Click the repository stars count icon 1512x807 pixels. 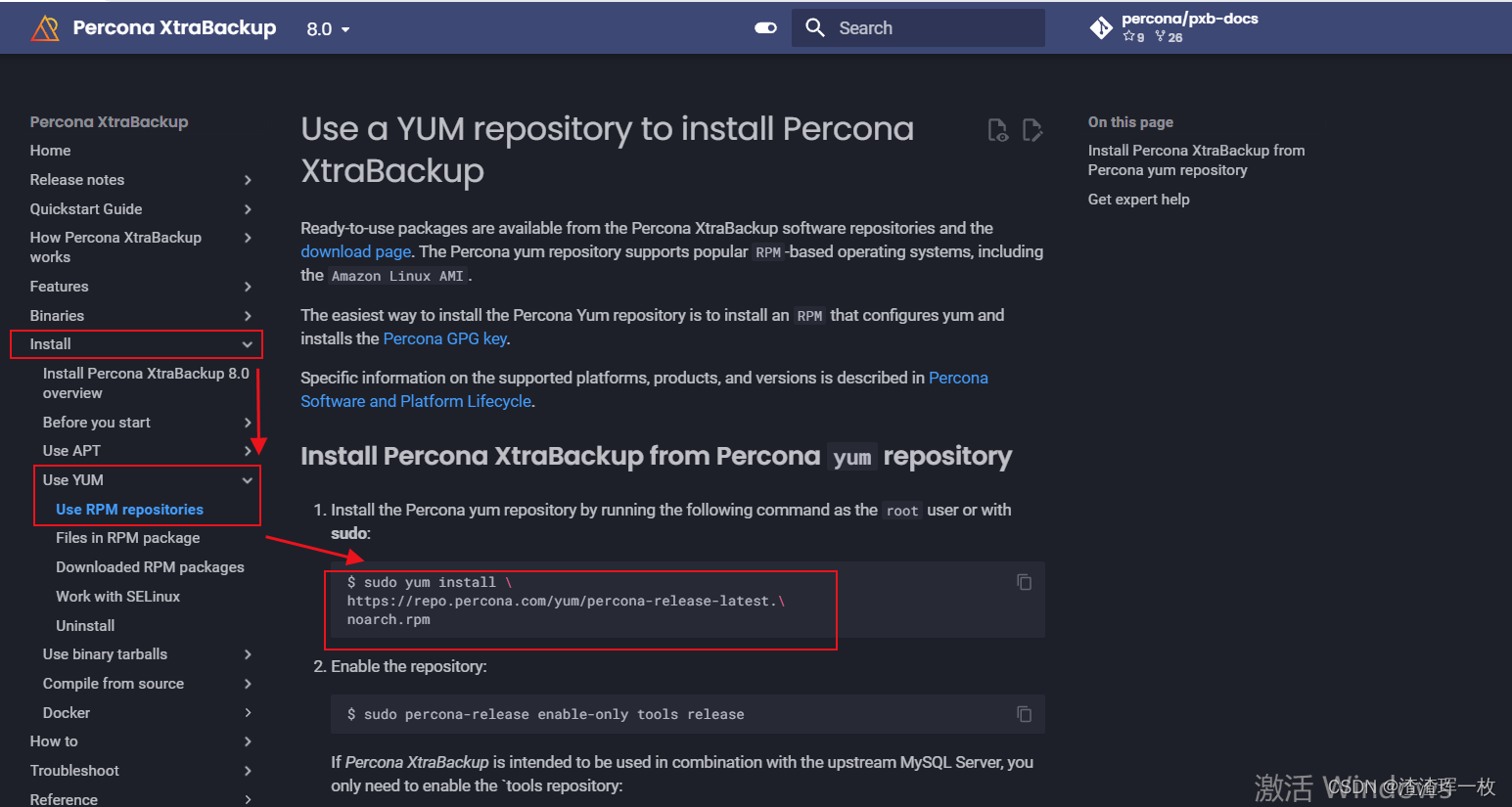click(x=1128, y=37)
